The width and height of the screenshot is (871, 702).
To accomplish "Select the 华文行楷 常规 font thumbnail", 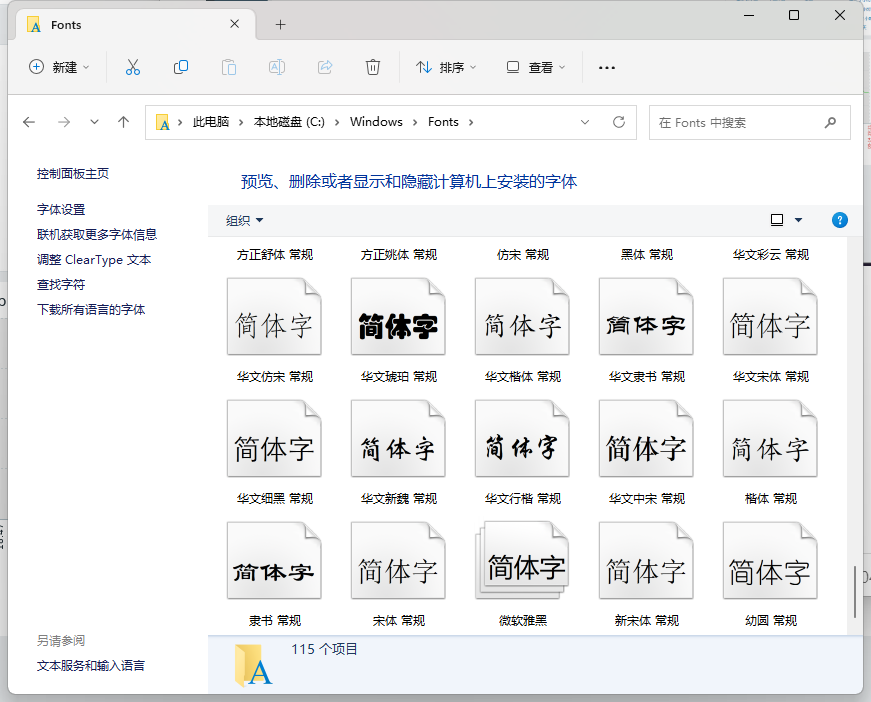I will (x=522, y=439).
